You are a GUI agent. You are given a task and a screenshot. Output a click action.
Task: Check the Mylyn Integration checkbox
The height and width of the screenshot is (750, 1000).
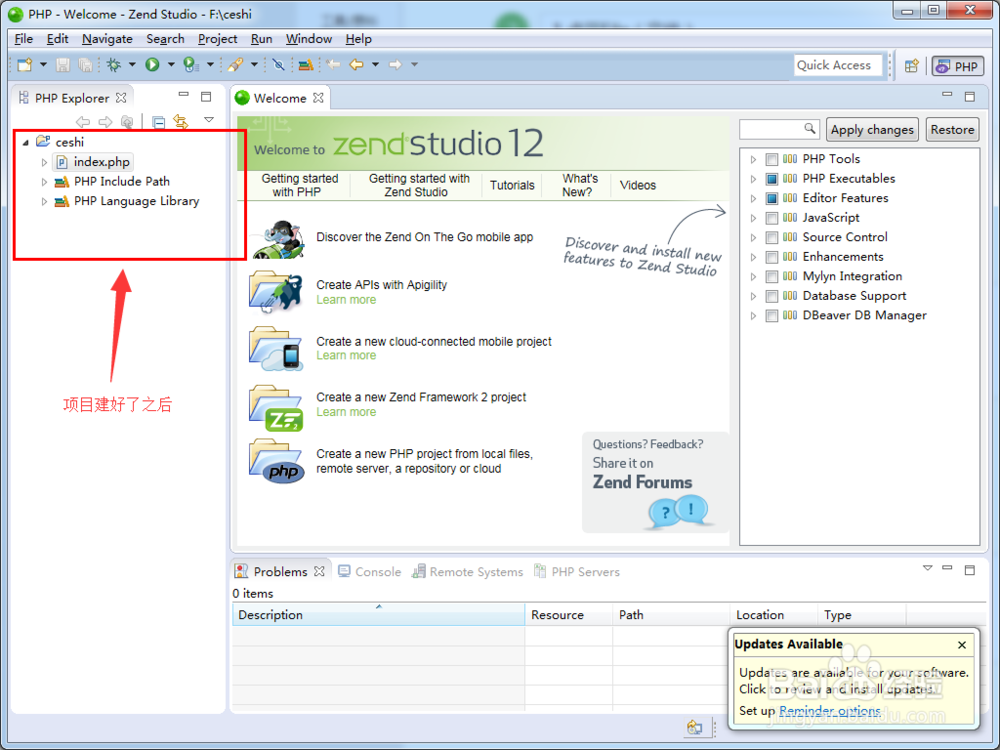772,277
